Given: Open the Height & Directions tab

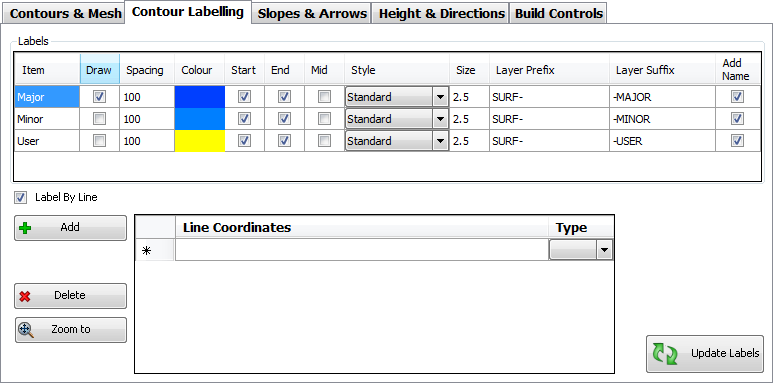Looking at the screenshot, I should point(441,13).
